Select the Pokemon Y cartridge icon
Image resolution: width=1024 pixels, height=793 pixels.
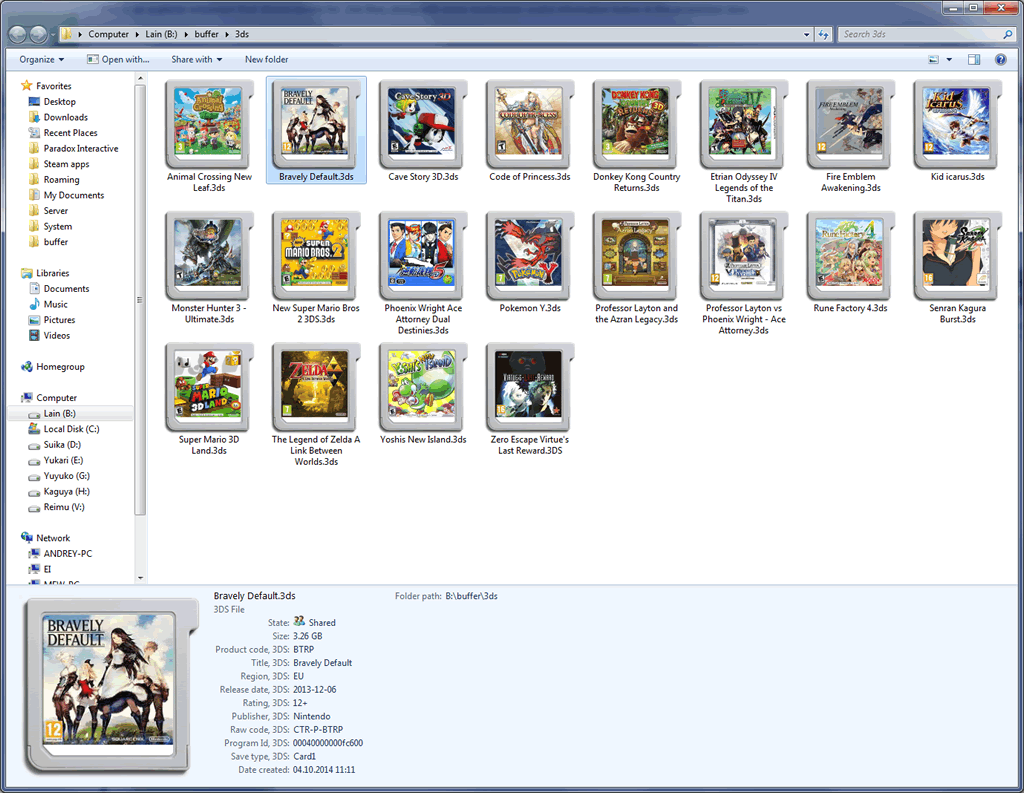530,255
